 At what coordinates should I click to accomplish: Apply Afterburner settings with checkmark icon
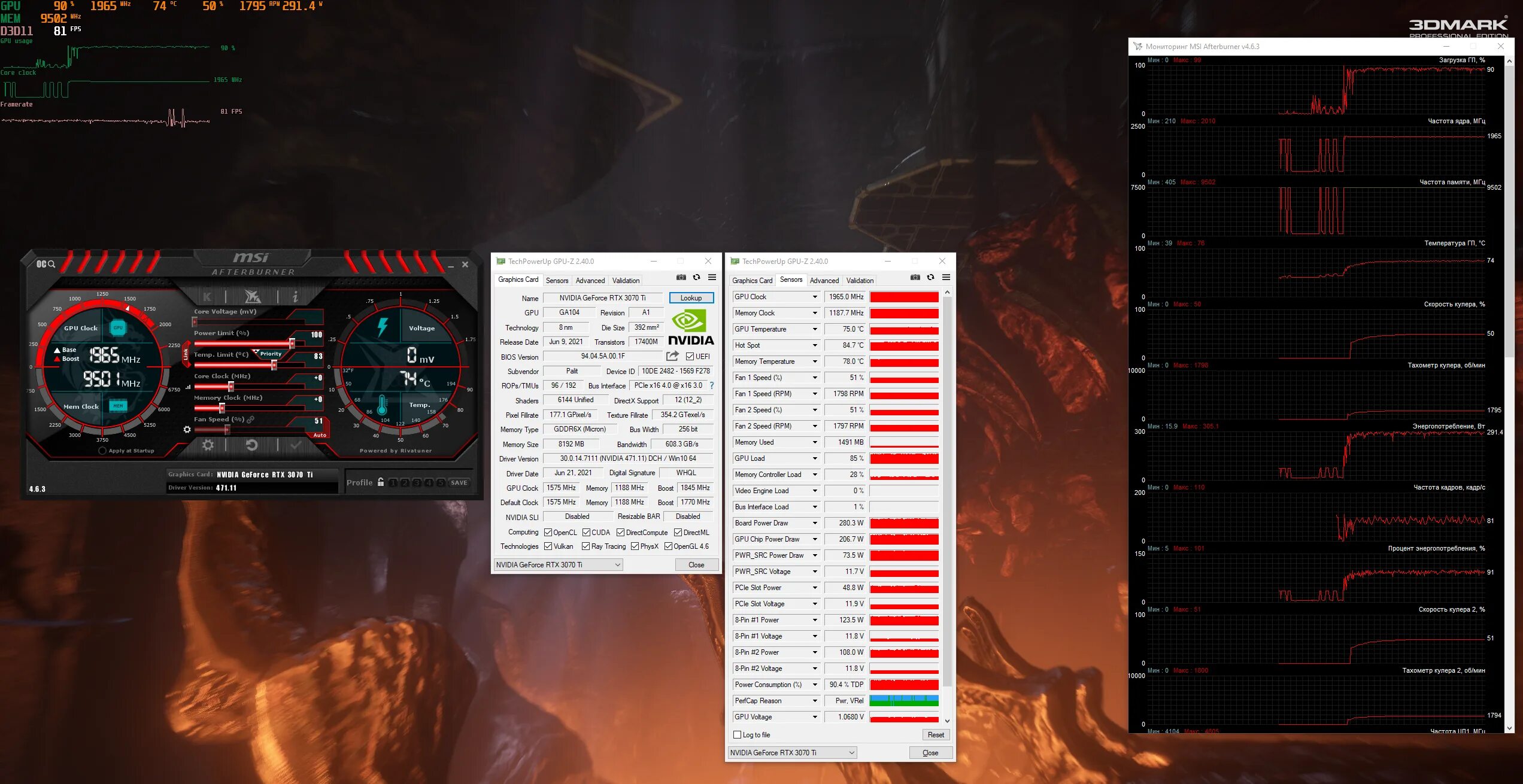296,445
